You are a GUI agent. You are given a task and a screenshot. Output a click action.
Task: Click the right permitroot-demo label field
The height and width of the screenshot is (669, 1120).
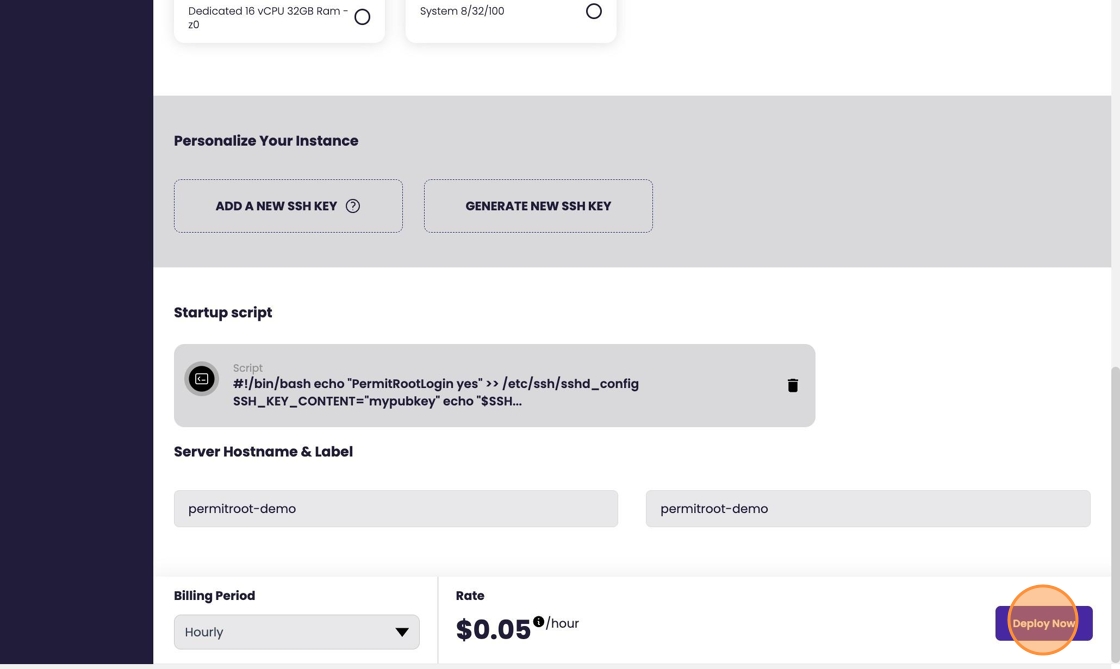[x=867, y=509]
